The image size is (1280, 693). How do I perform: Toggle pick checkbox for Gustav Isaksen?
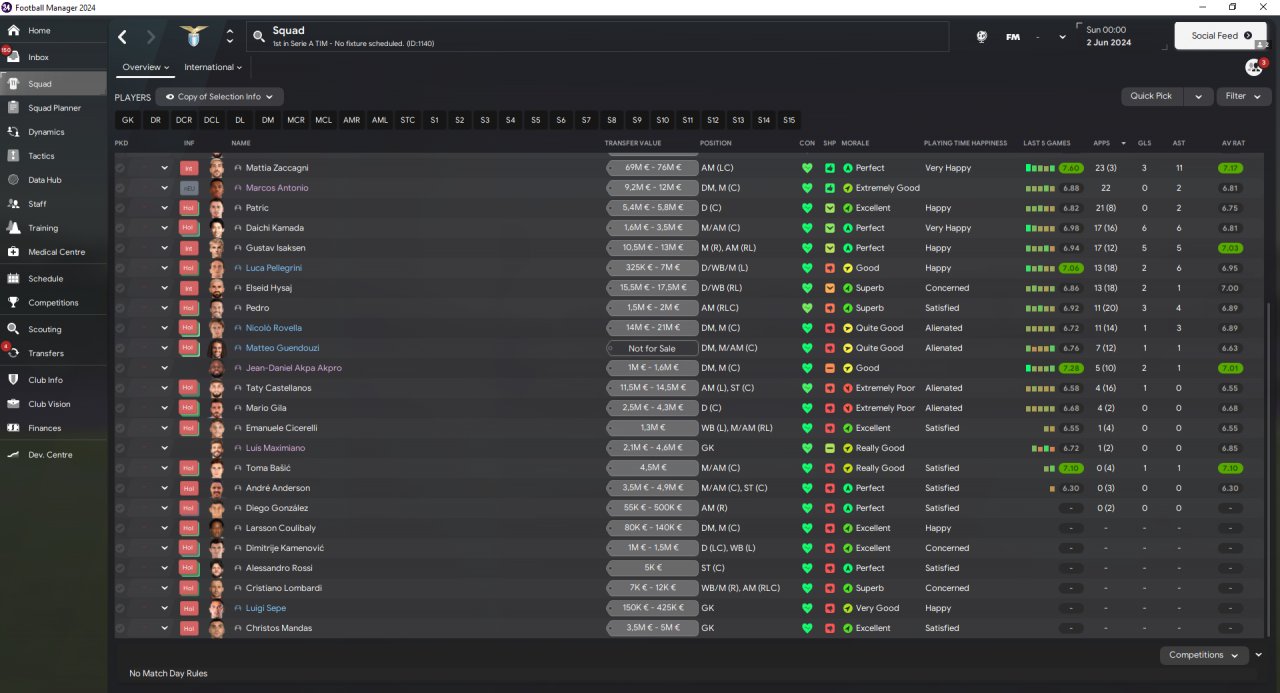(120, 248)
